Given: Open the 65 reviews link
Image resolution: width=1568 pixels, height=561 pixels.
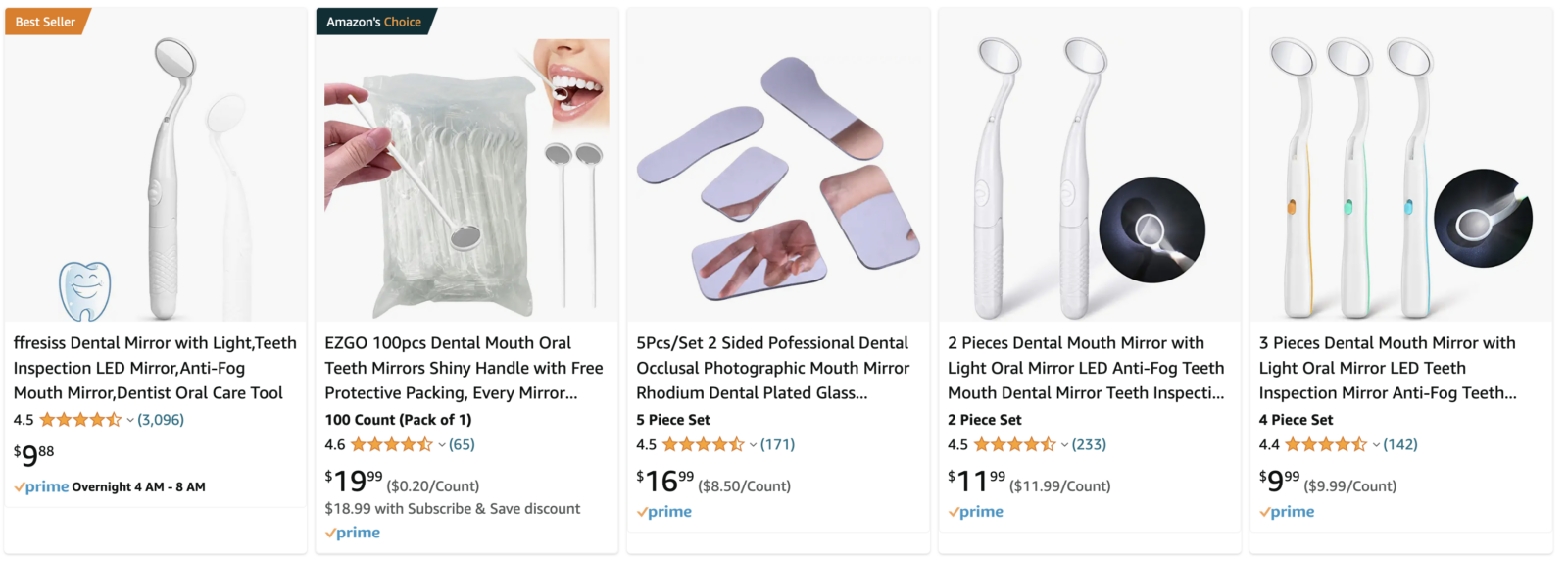Looking at the screenshot, I should coord(462,445).
